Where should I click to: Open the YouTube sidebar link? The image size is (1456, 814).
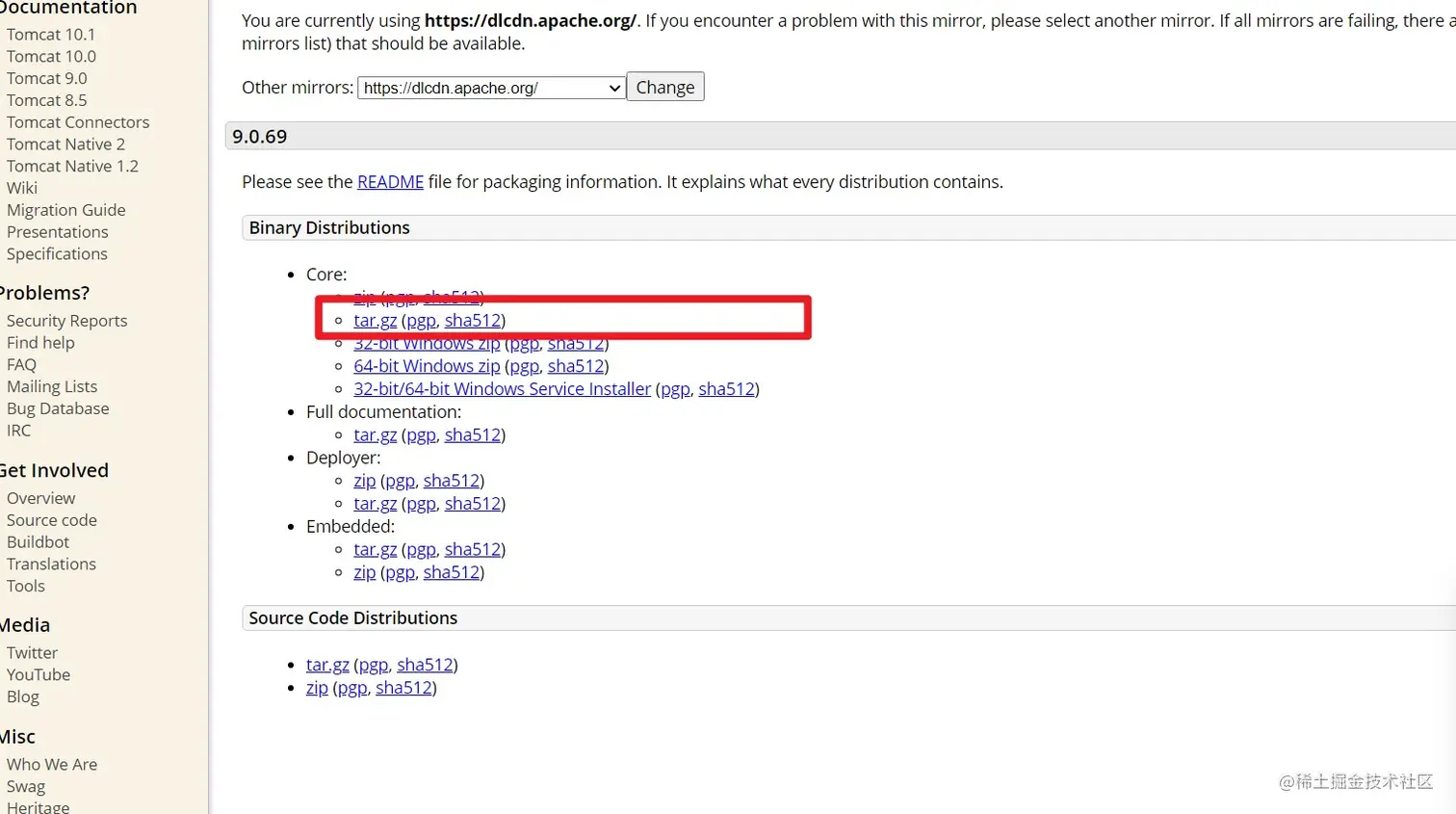[39, 675]
